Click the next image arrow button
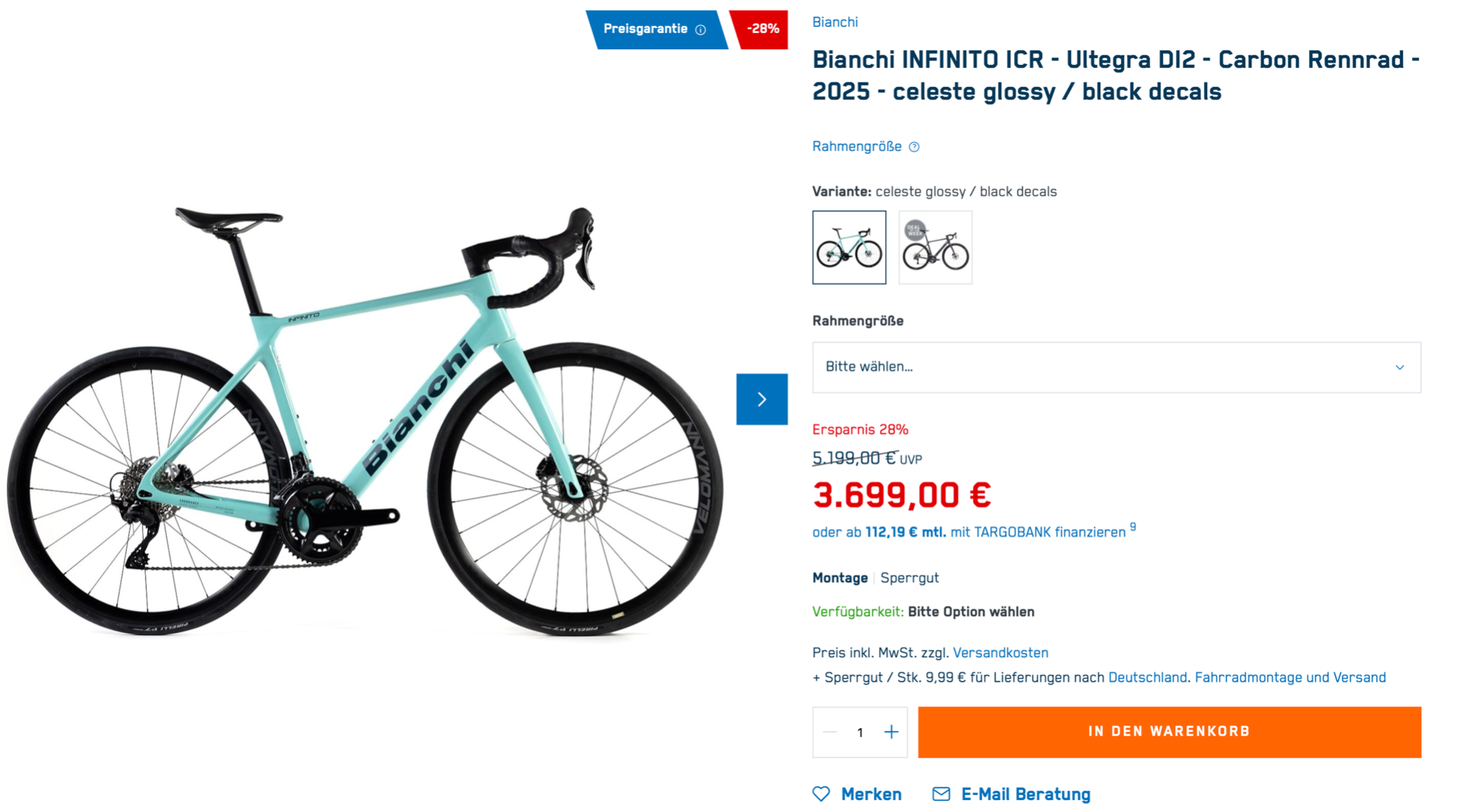 tap(761, 399)
